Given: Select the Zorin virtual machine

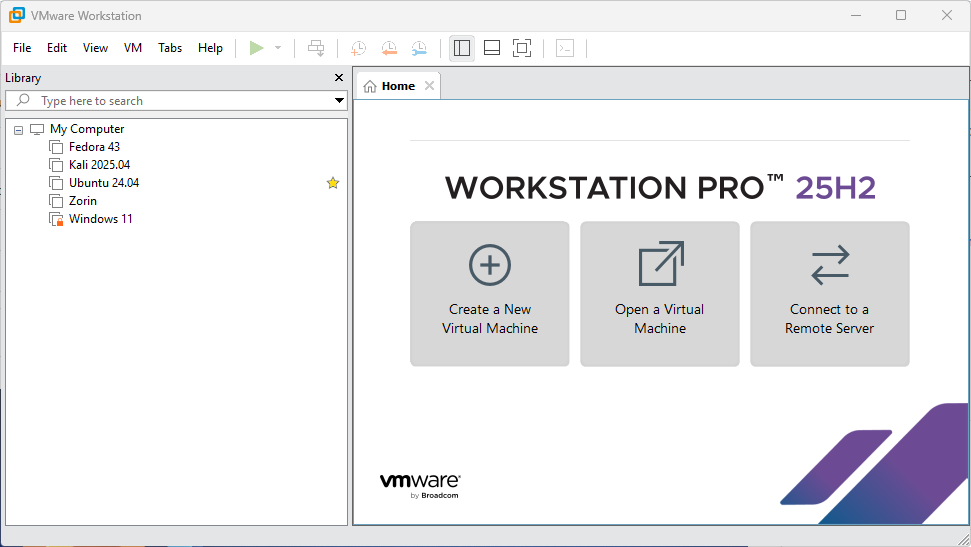Looking at the screenshot, I should click(x=83, y=201).
